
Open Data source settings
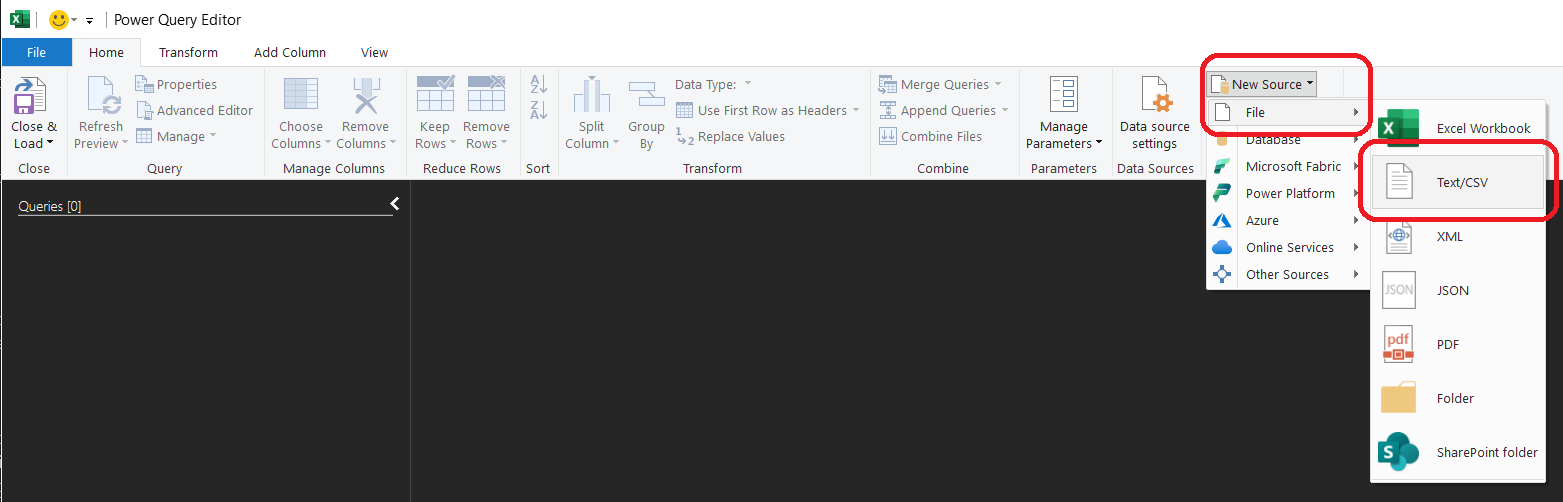pyautogui.click(x=1155, y=113)
